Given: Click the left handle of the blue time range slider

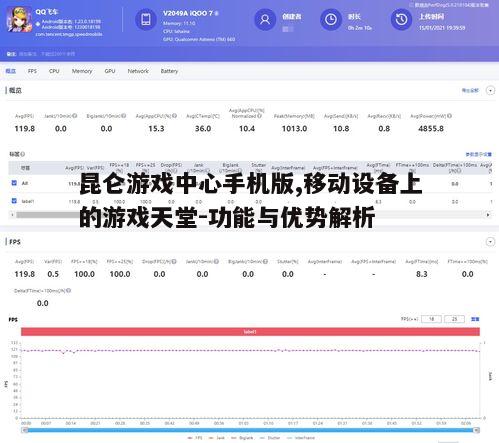Looking at the screenshot, I should tap(24, 430).
